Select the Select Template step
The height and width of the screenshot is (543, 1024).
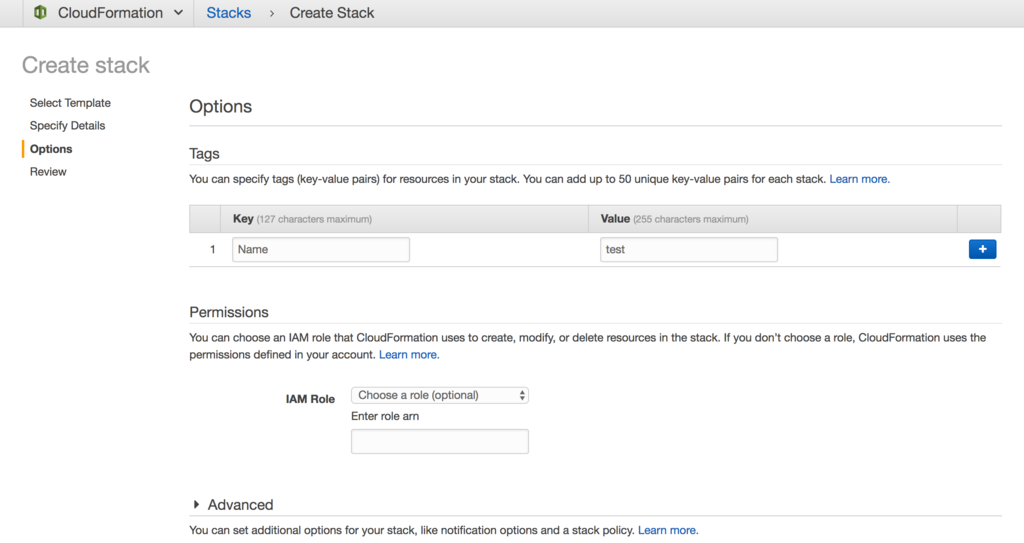coord(70,103)
